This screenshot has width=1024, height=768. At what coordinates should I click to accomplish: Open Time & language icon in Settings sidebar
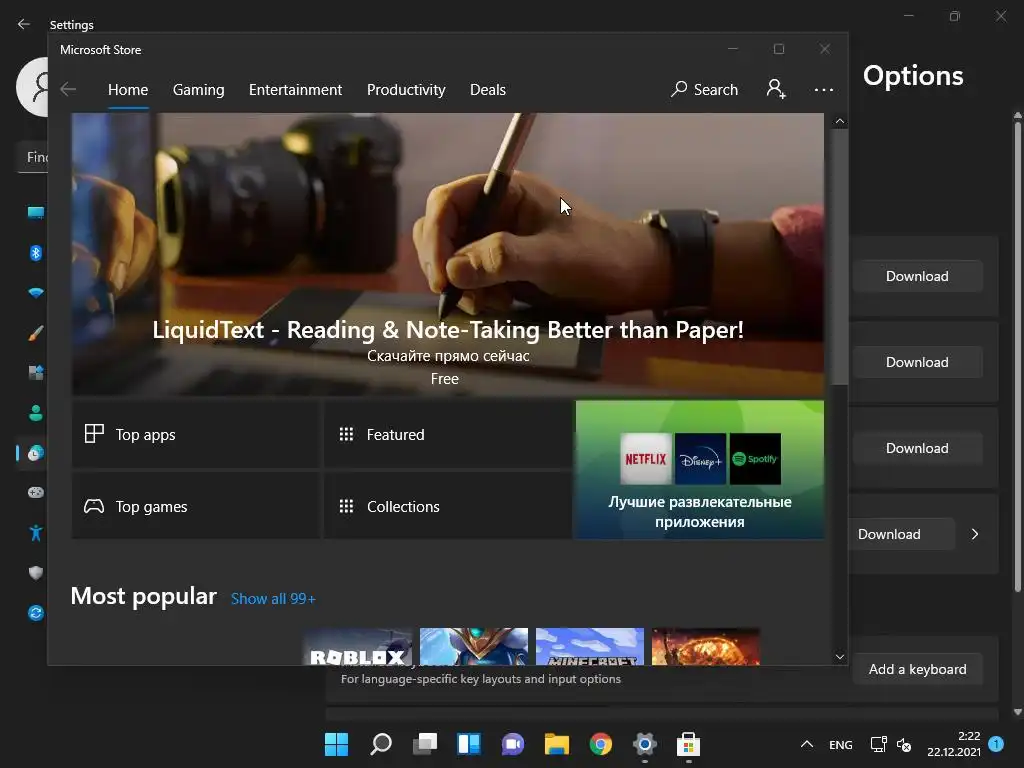tap(36, 453)
